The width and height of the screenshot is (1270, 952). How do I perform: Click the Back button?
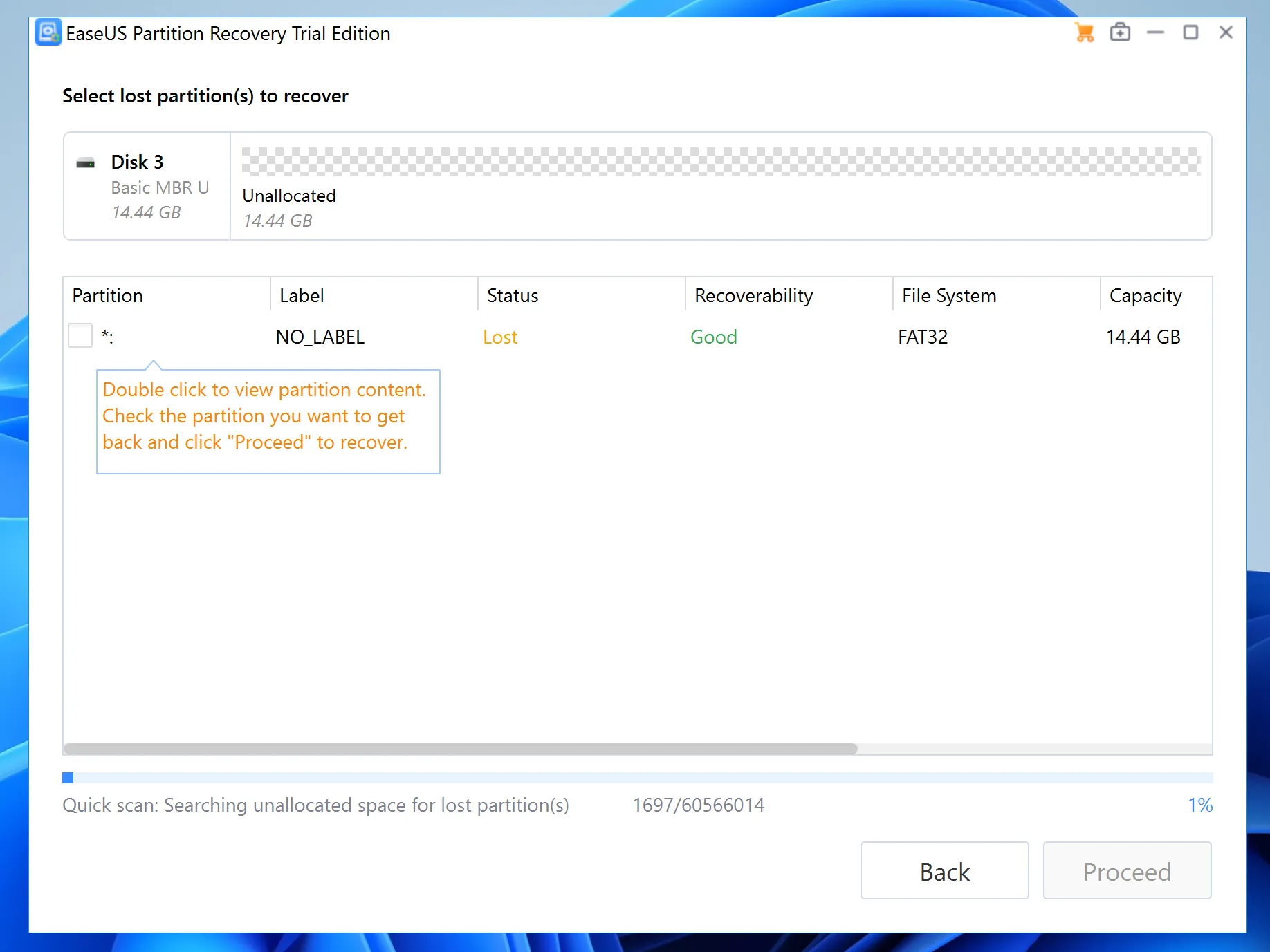[x=944, y=871]
